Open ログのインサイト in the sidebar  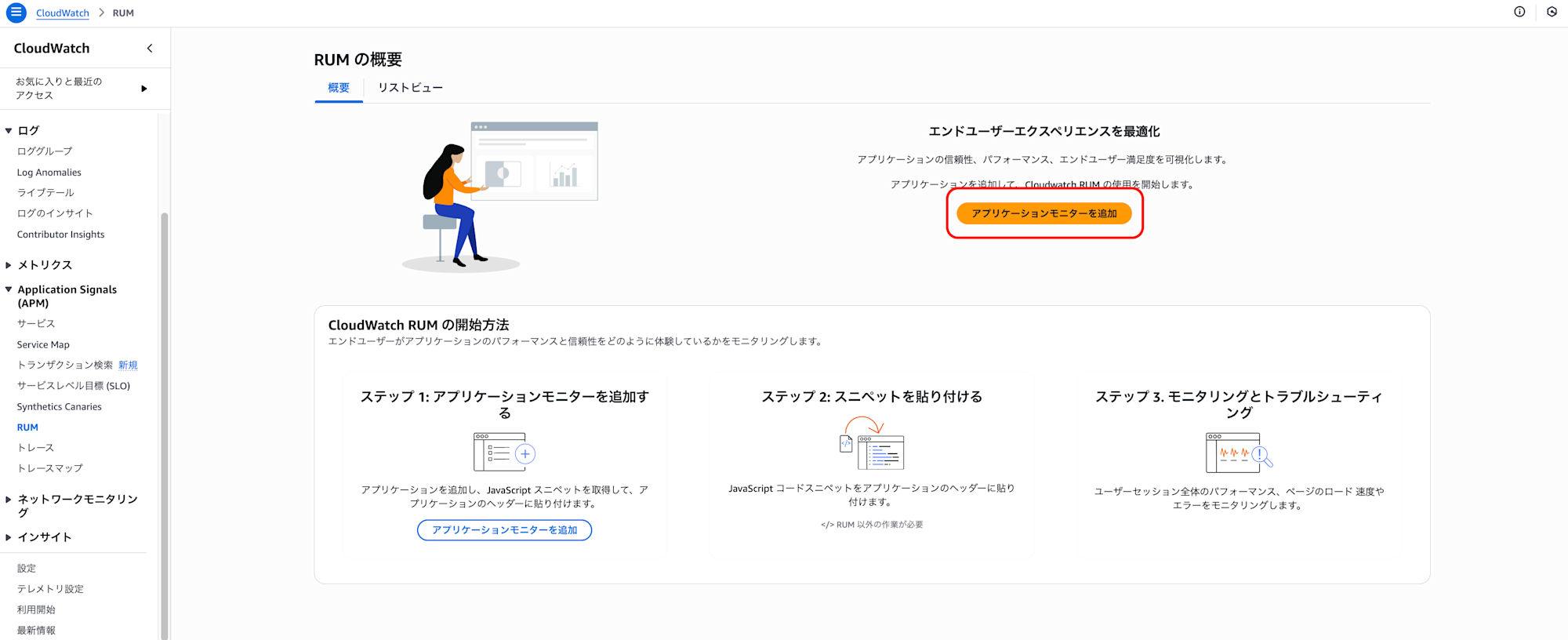[55, 213]
